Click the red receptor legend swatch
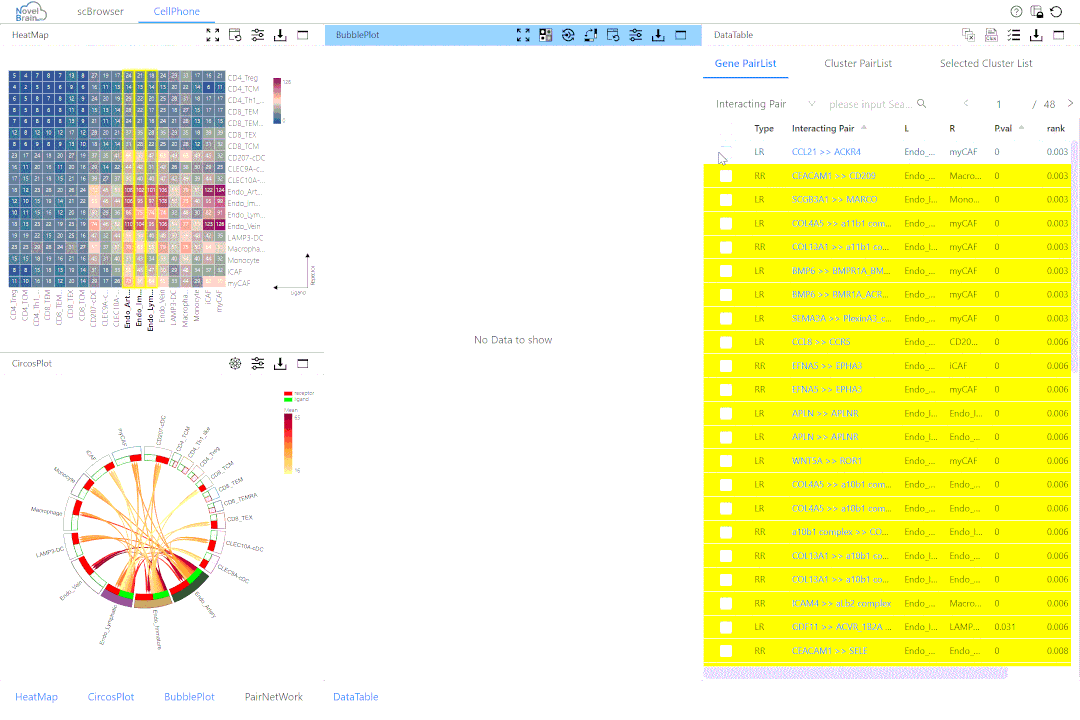Image resolution: width=1080 pixels, height=720 pixels. (288, 393)
